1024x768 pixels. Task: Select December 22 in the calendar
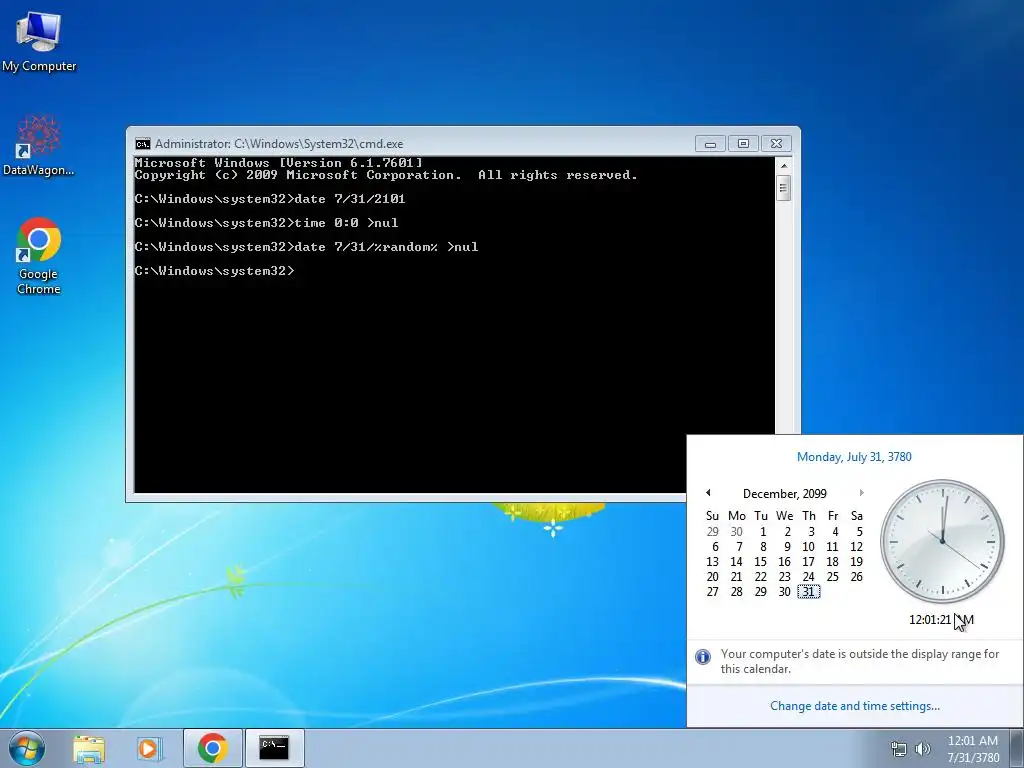(760, 577)
